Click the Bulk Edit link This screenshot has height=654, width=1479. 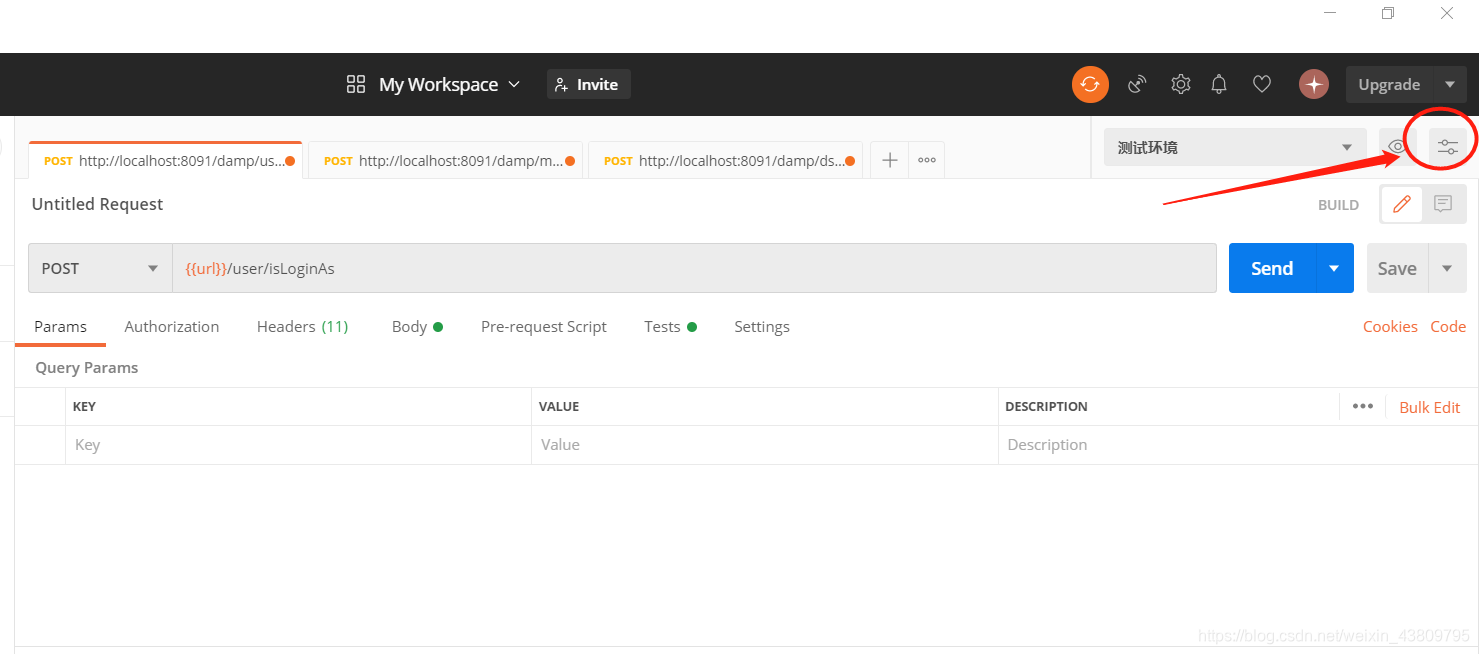1430,407
